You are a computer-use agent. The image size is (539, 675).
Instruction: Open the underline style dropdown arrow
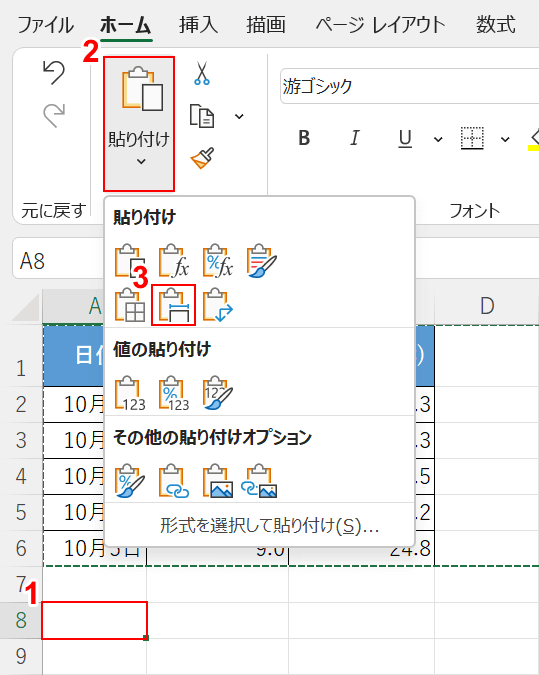[438, 139]
